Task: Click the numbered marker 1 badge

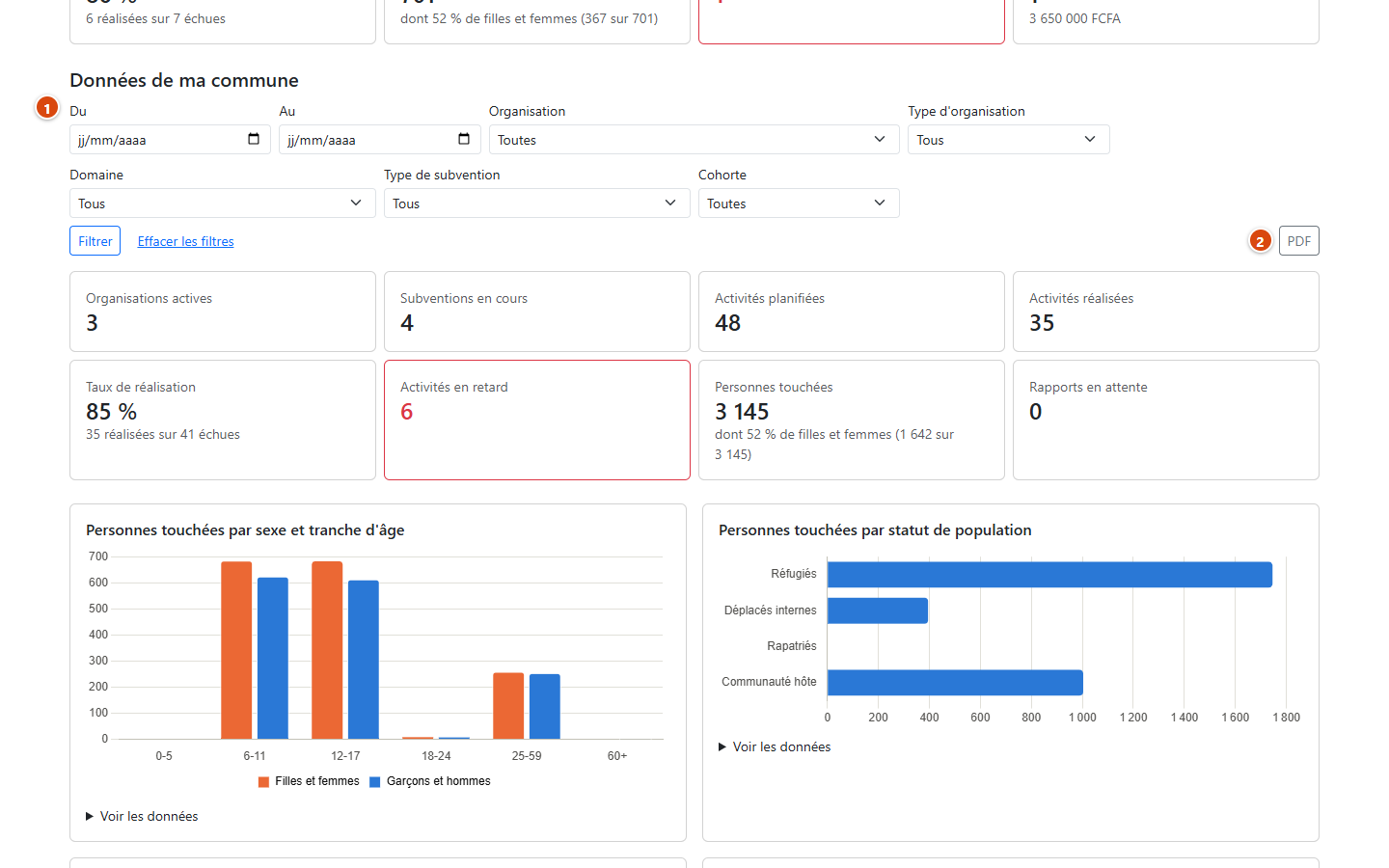Action: [47, 108]
